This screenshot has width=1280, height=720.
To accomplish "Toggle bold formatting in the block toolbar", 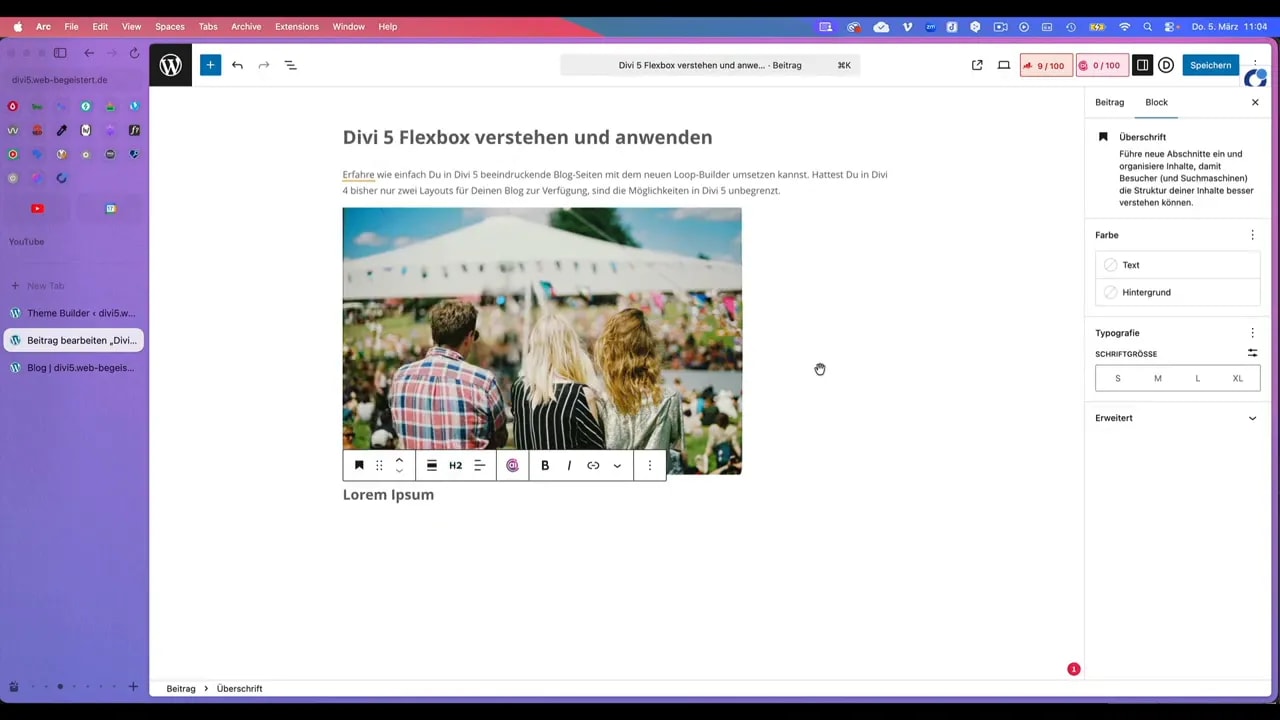I will 544,465.
